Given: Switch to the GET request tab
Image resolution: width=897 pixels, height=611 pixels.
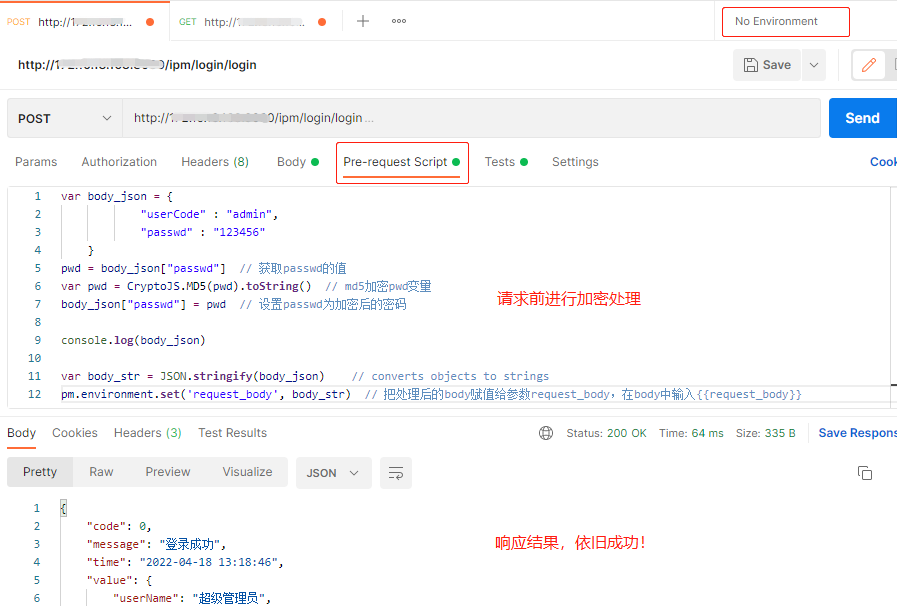Looking at the screenshot, I should [252, 22].
